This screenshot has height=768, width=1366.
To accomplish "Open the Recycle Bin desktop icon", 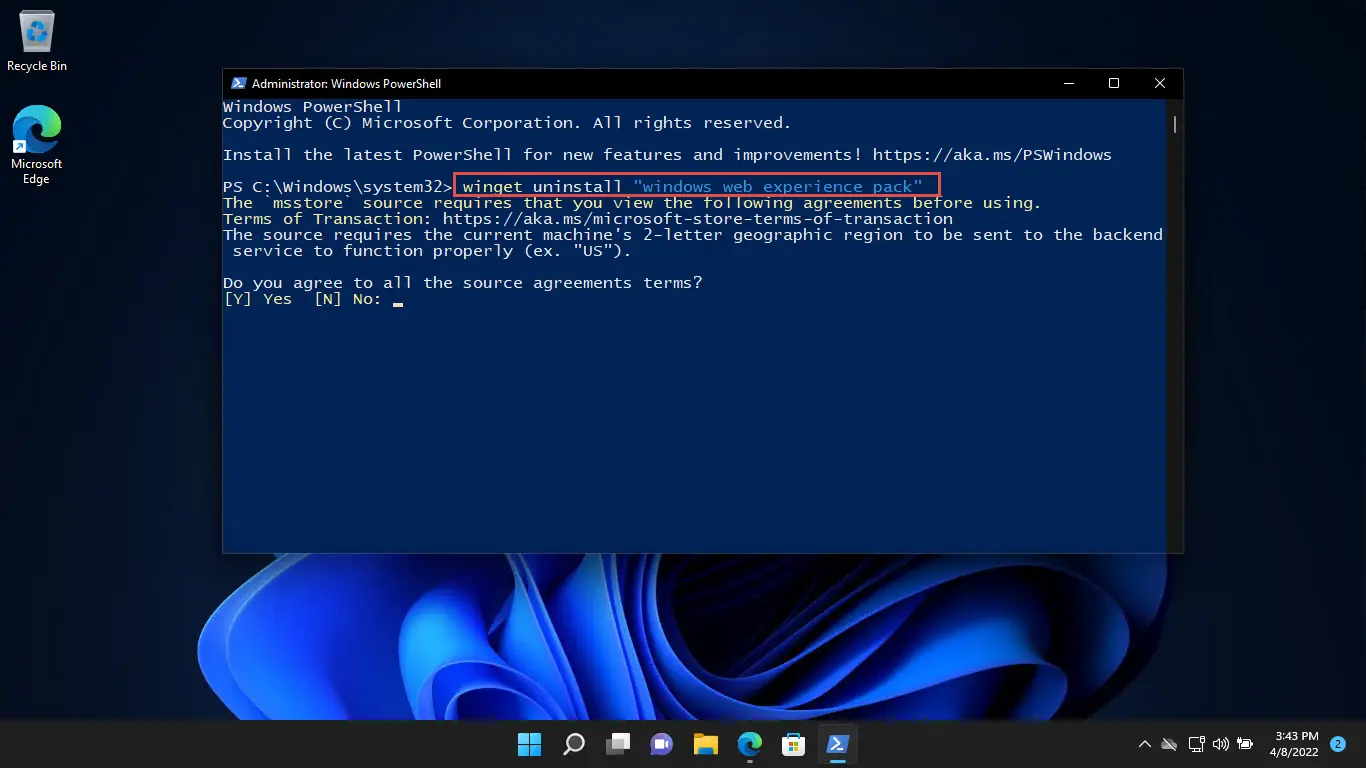I will pos(37,42).
